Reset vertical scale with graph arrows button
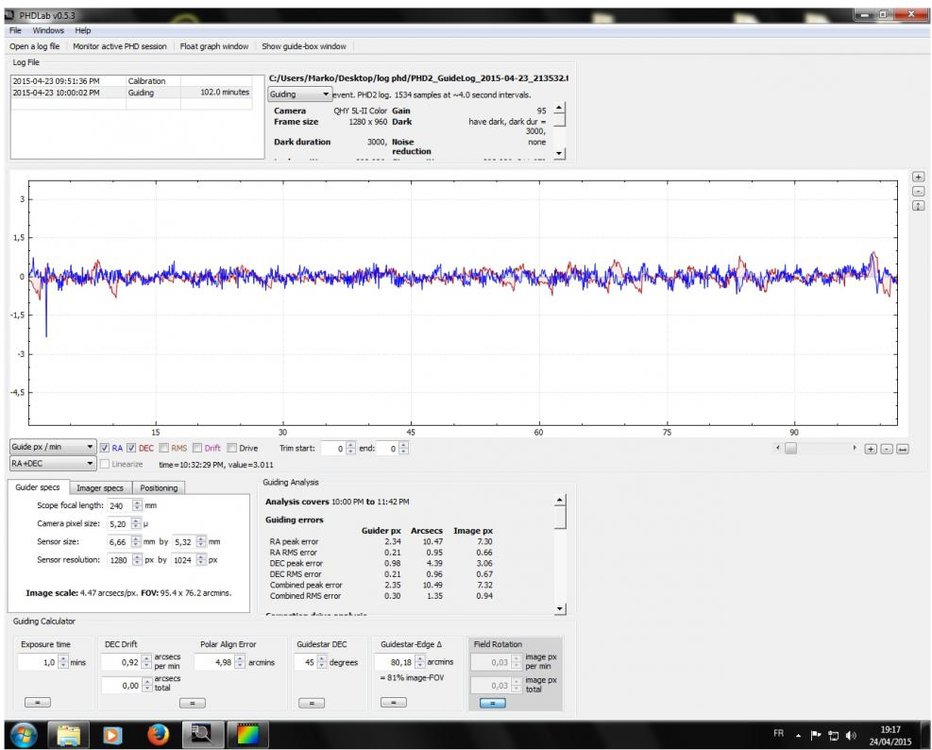This screenshot has width=932, height=750. (918, 206)
